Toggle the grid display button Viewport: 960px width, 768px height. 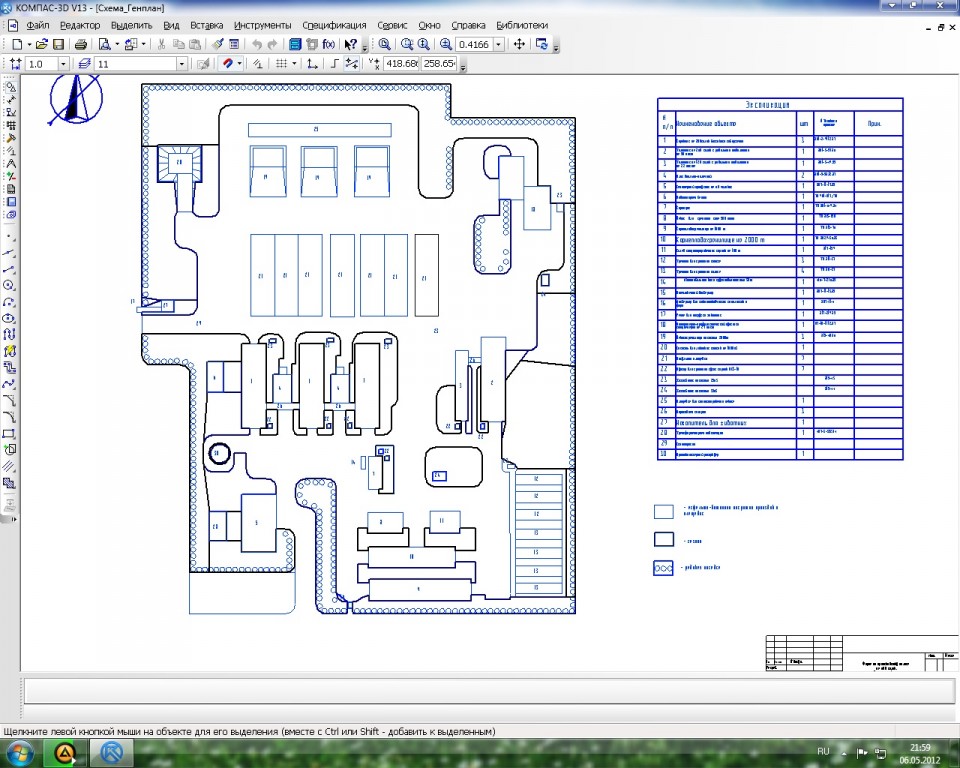point(281,64)
